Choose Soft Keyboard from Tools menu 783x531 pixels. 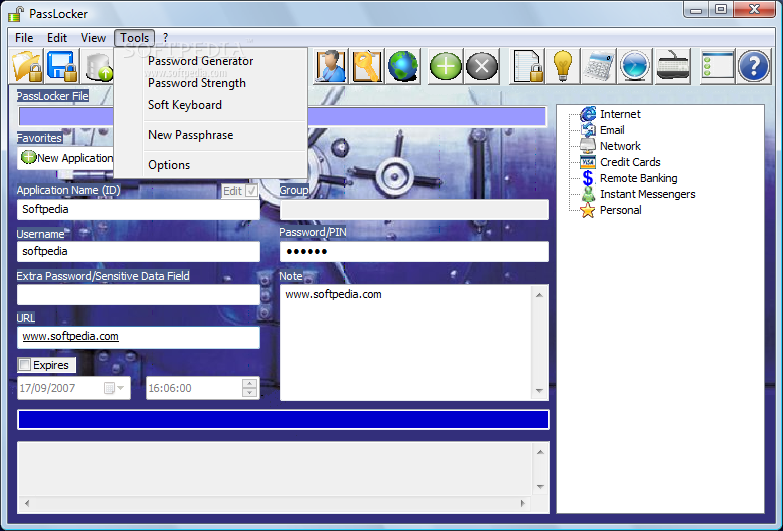[185, 105]
